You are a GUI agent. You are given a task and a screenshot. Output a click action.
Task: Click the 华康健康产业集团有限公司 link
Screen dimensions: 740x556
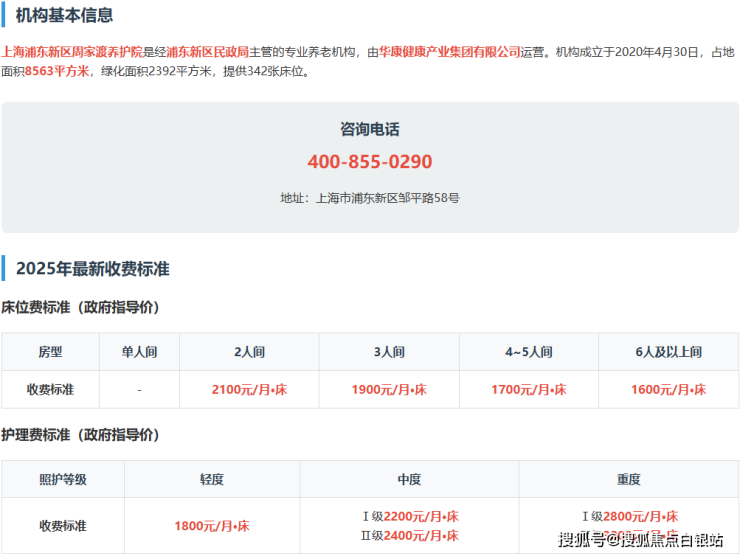click(x=450, y=51)
